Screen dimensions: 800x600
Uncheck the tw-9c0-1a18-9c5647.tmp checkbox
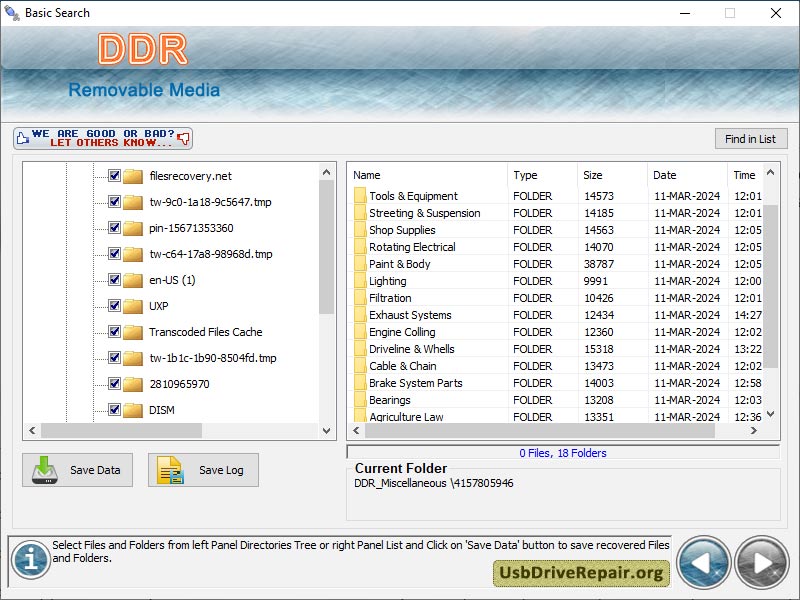pyautogui.click(x=114, y=202)
